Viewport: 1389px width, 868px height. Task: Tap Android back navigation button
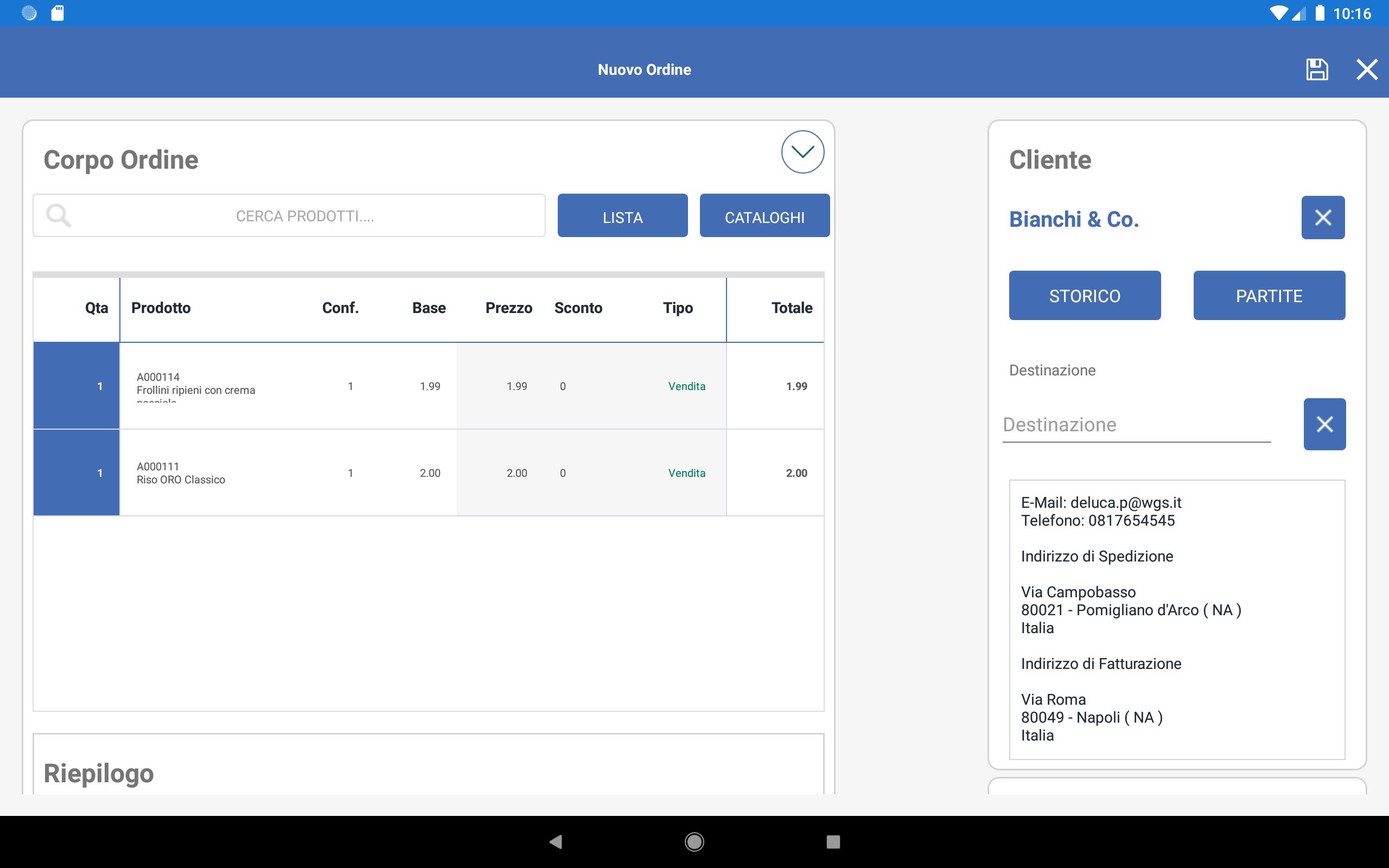click(555, 841)
